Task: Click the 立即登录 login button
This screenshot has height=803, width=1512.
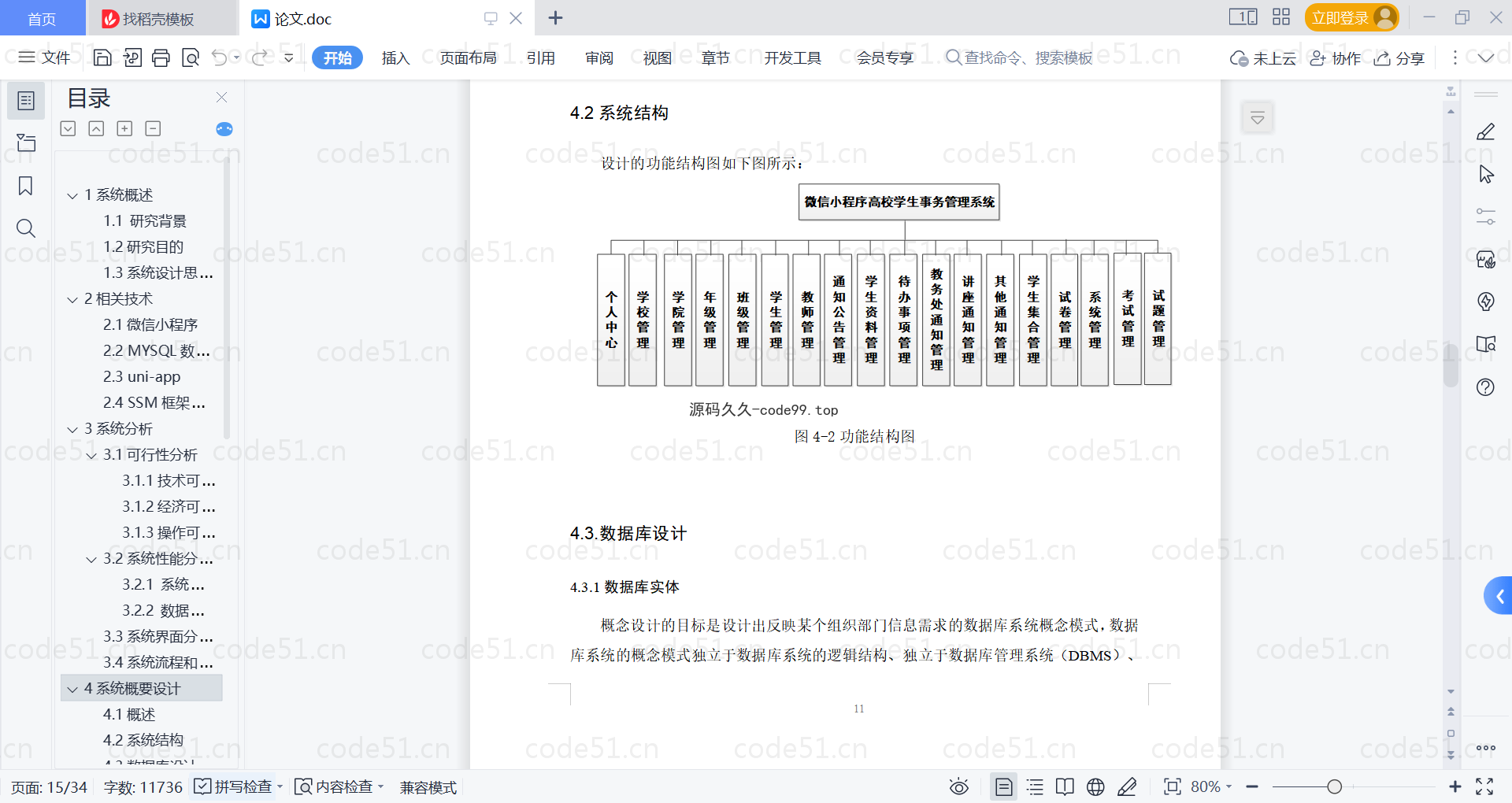Action: pyautogui.click(x=1351, y=17)
